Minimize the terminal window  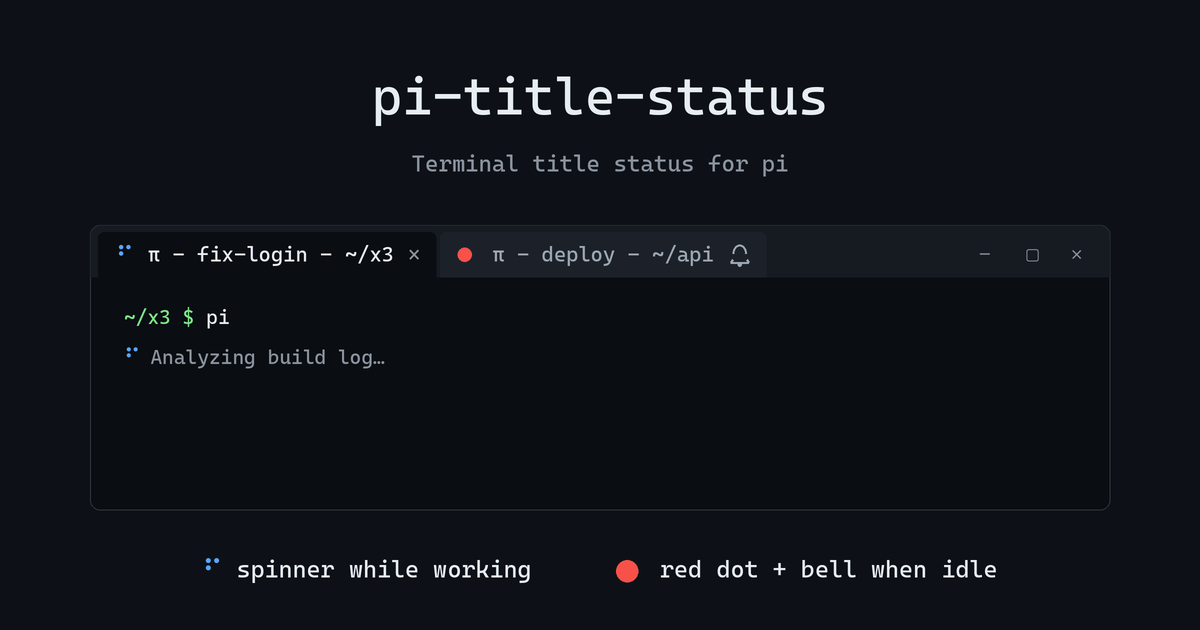click(x=984, y=255)
